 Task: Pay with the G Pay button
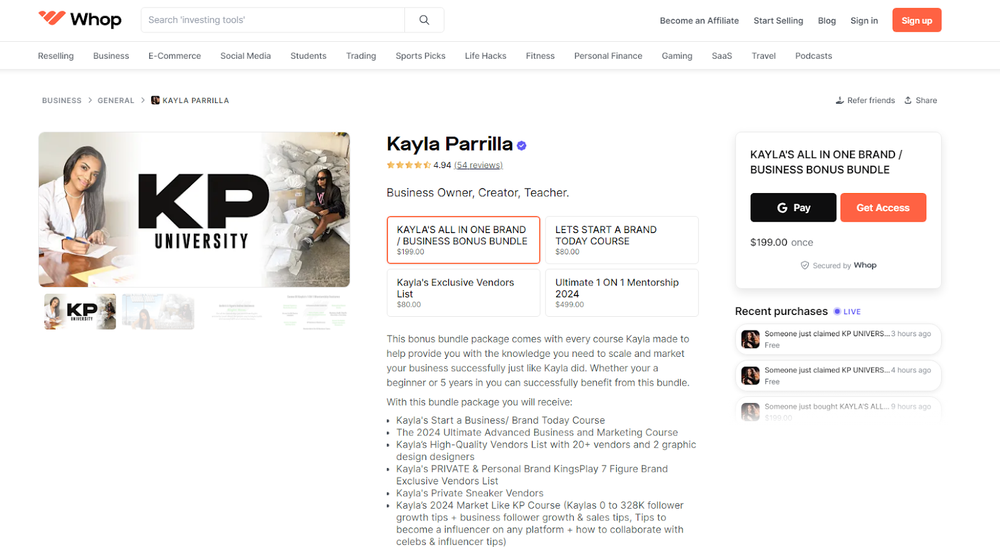pyautogui.click(x=793, y=208)
